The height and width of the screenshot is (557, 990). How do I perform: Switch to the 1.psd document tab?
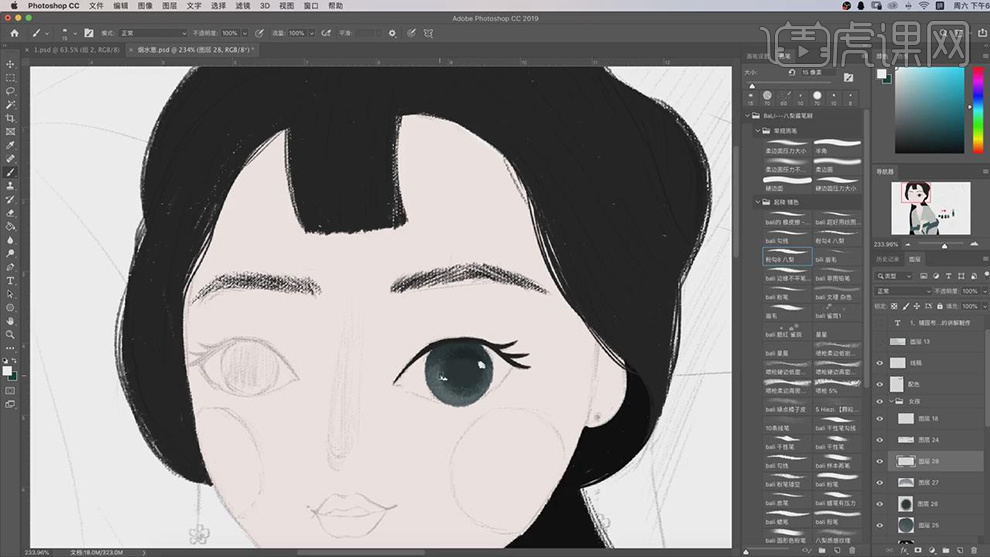[x=76, y=49]
